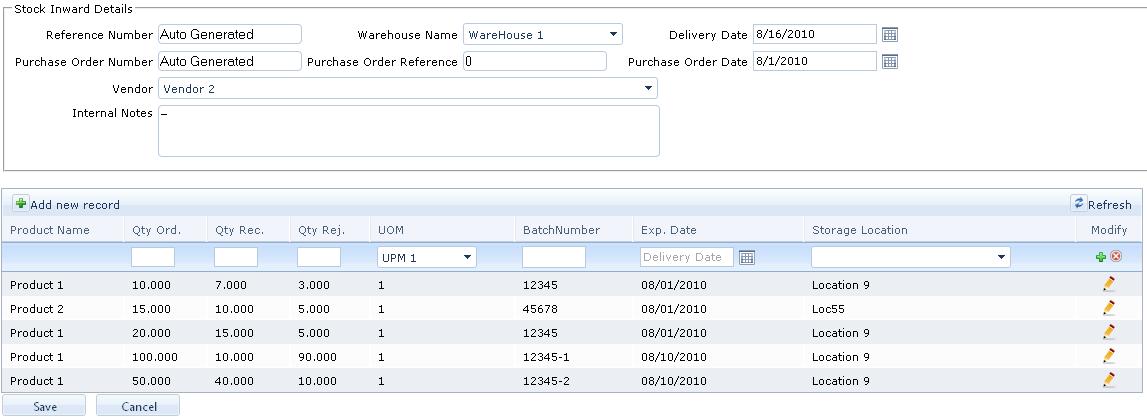Edit the row with batch 12345-2
Viewport: 1147px width, 420px height.
[x=1108, y=381]
